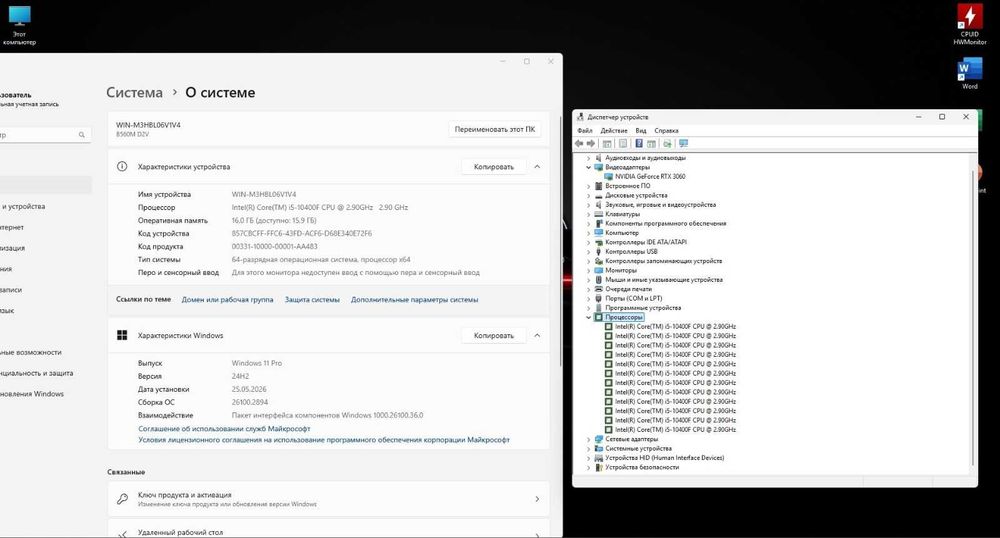Select Контроллеры запоминающих устройств row

click(x=663, y=261)
